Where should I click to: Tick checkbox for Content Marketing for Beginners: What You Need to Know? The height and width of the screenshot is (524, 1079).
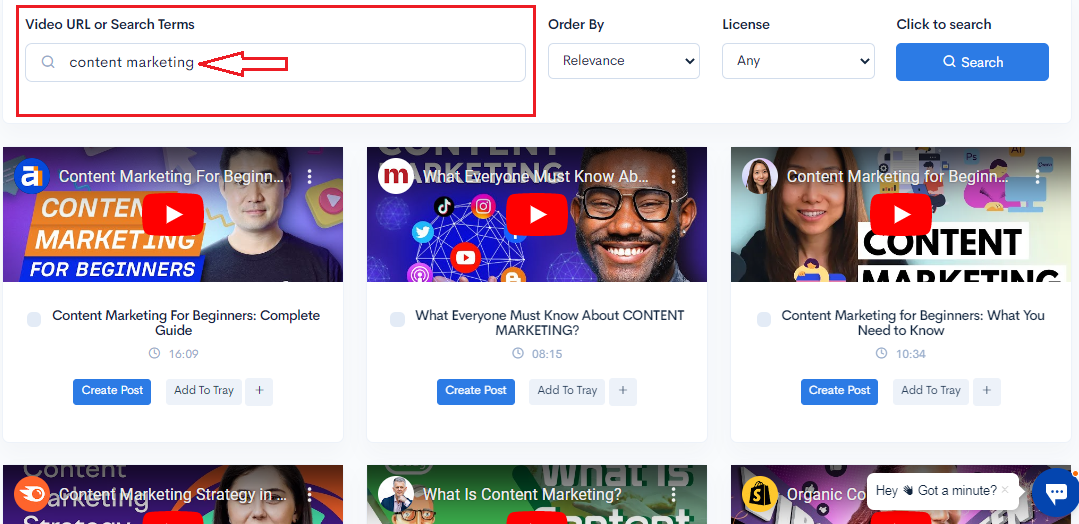764,319
